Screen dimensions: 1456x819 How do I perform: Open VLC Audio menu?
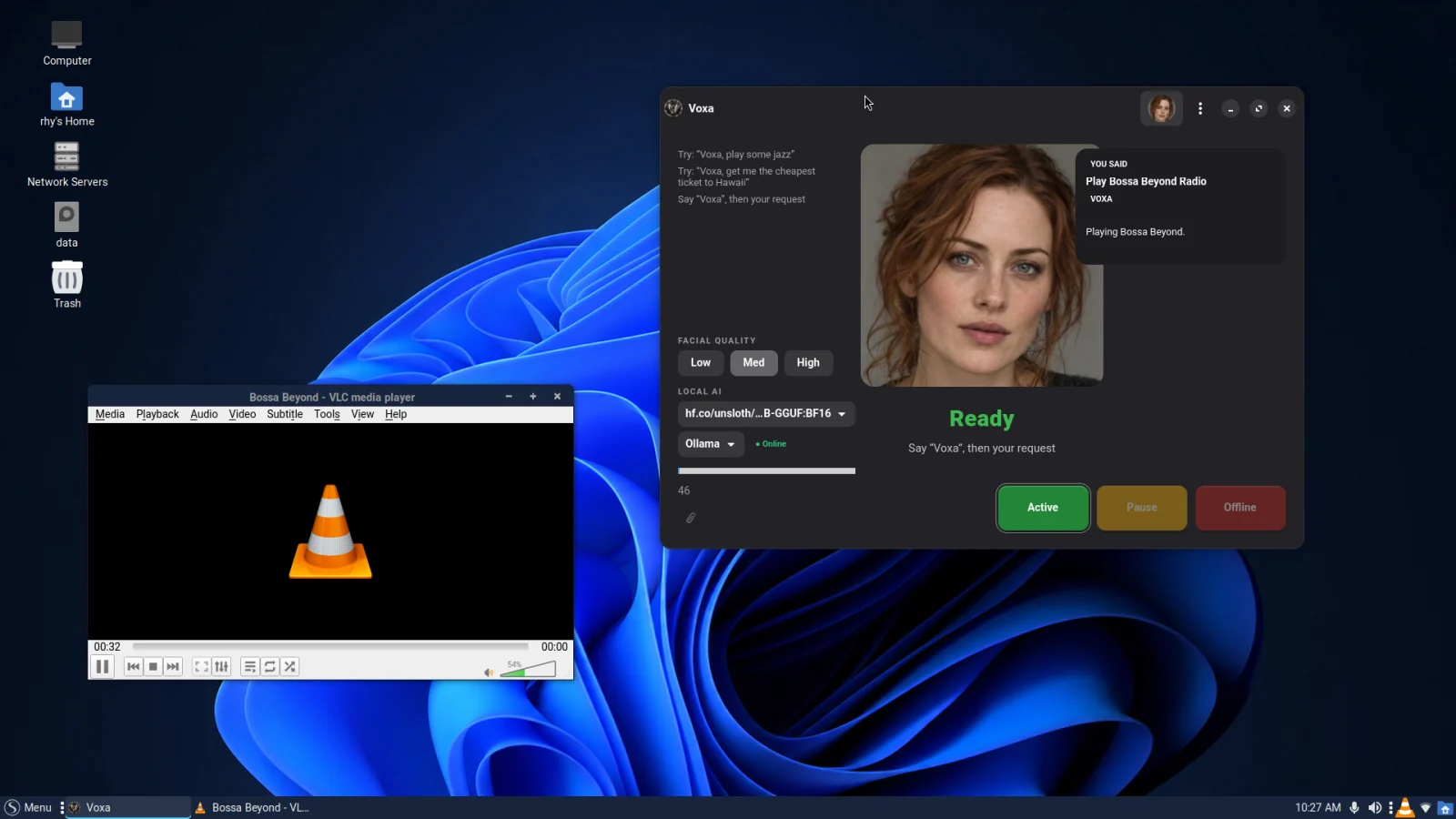tap(204, 414)
